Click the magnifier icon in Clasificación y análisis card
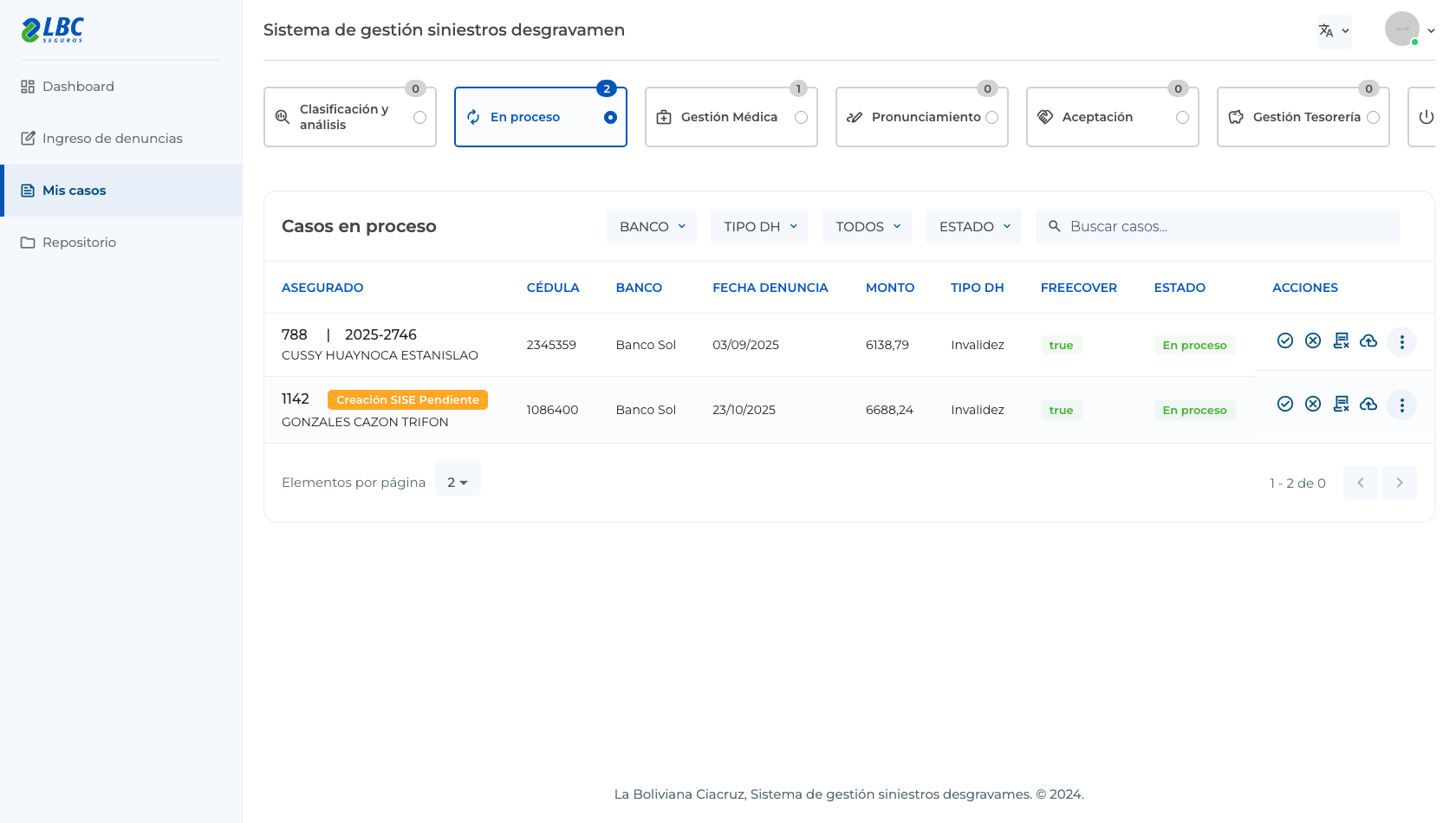The height and width of the screenshot is (823, 1456). point(283,117)
